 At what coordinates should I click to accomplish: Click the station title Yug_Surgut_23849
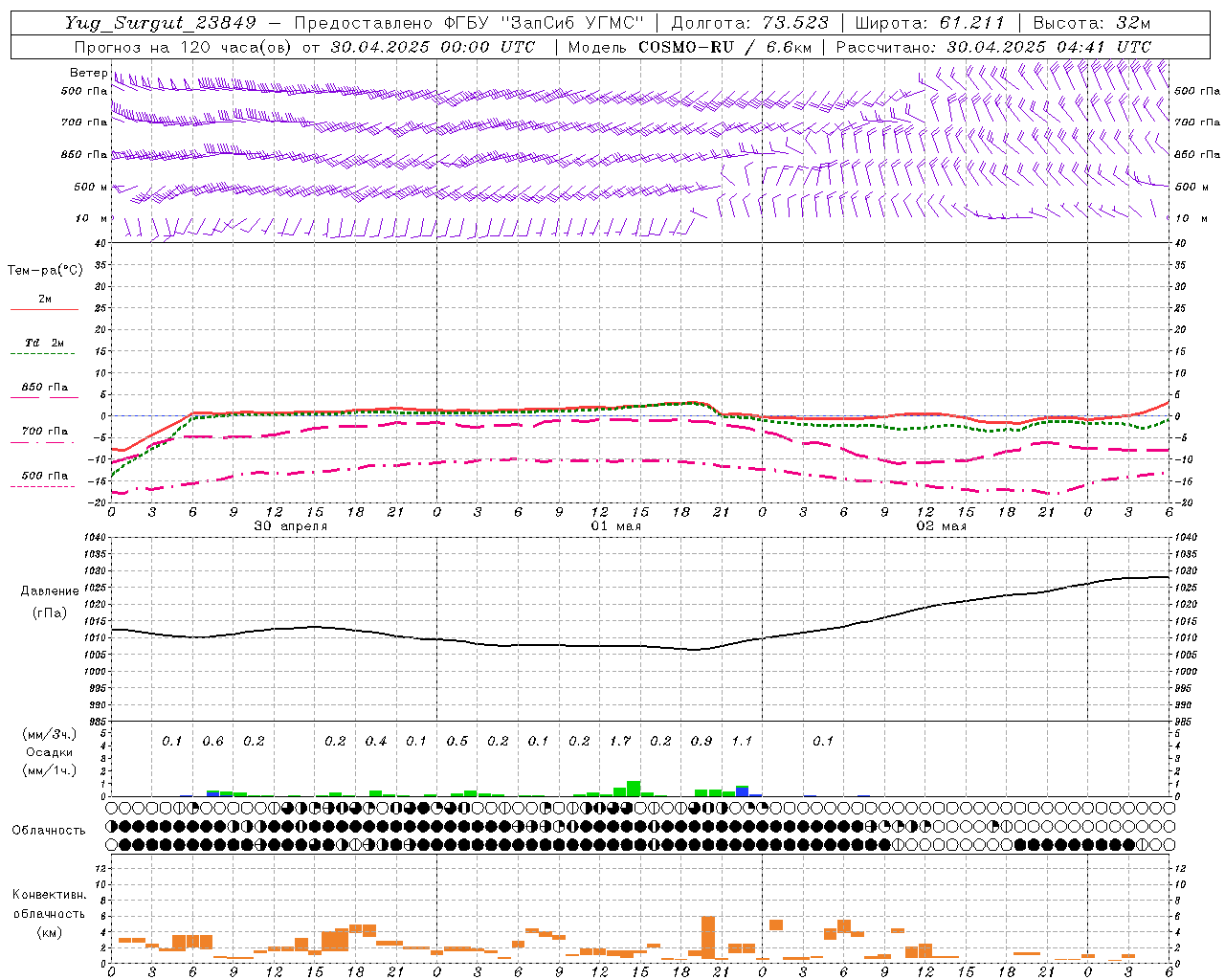click(161, 23)
